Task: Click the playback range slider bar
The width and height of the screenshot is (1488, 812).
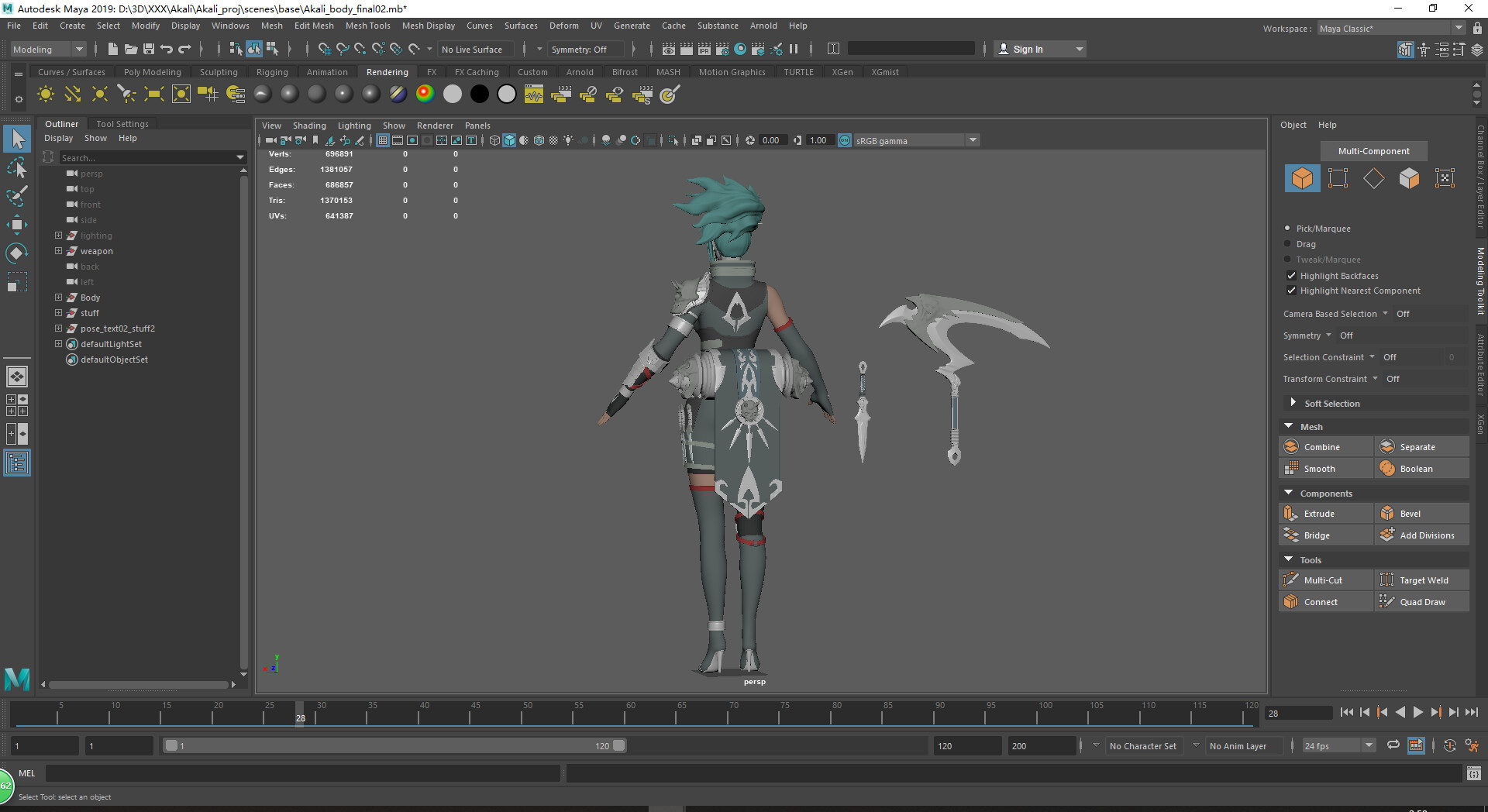Action: [x=395, y=745]
